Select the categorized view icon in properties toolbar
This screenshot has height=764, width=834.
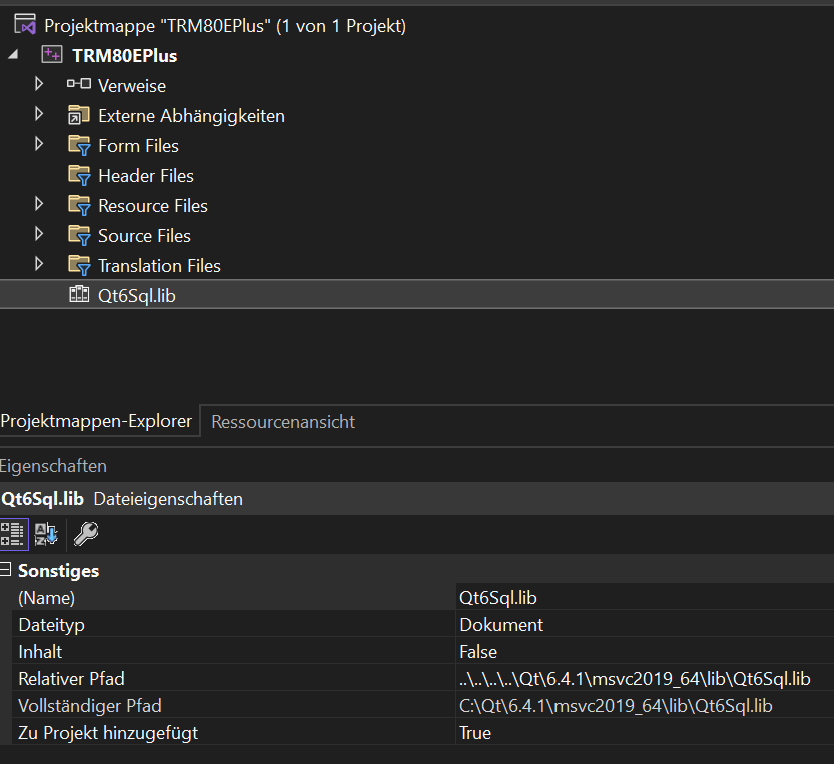tap(13, 533)
